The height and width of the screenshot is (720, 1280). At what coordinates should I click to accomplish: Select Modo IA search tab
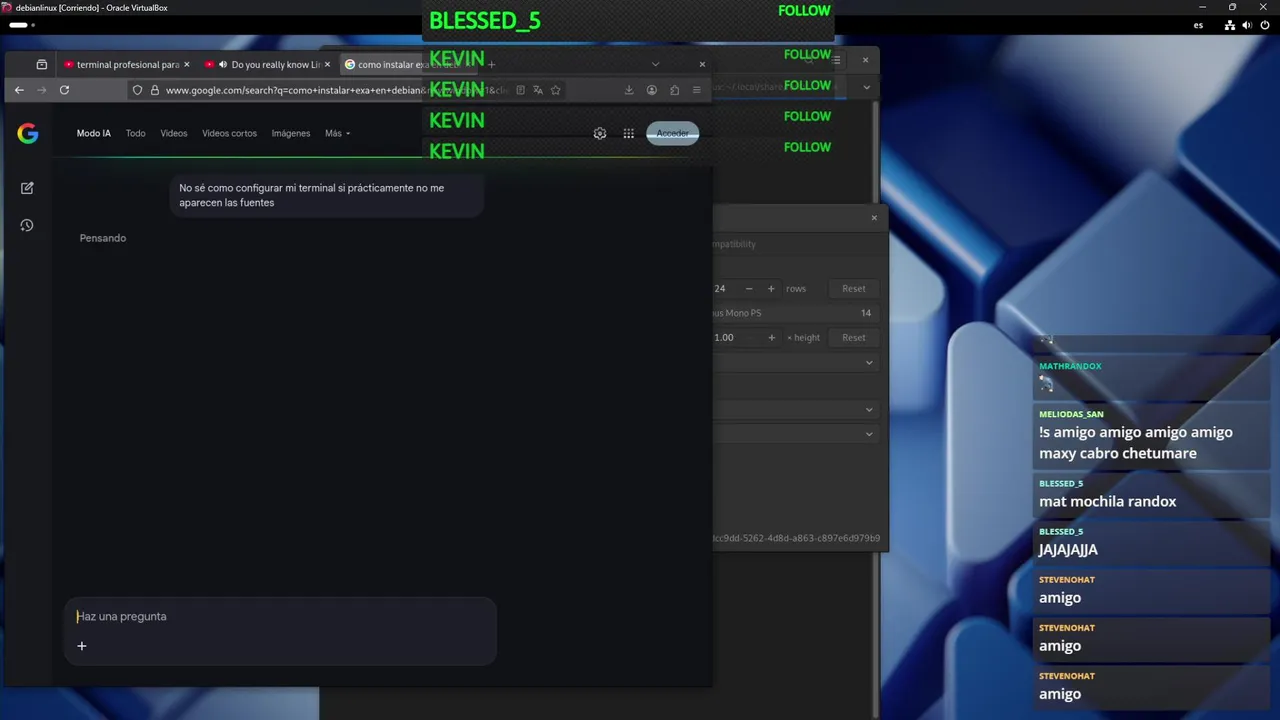94,133
